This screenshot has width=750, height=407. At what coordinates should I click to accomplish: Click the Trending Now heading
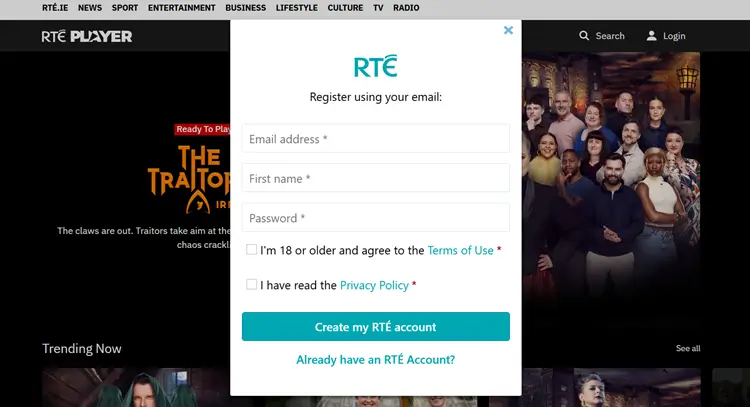82,349
